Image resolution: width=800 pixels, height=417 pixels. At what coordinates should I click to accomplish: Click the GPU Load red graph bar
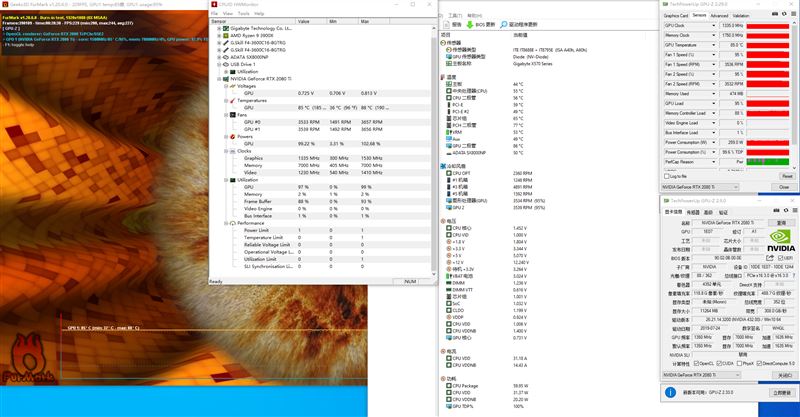point(768,104)
